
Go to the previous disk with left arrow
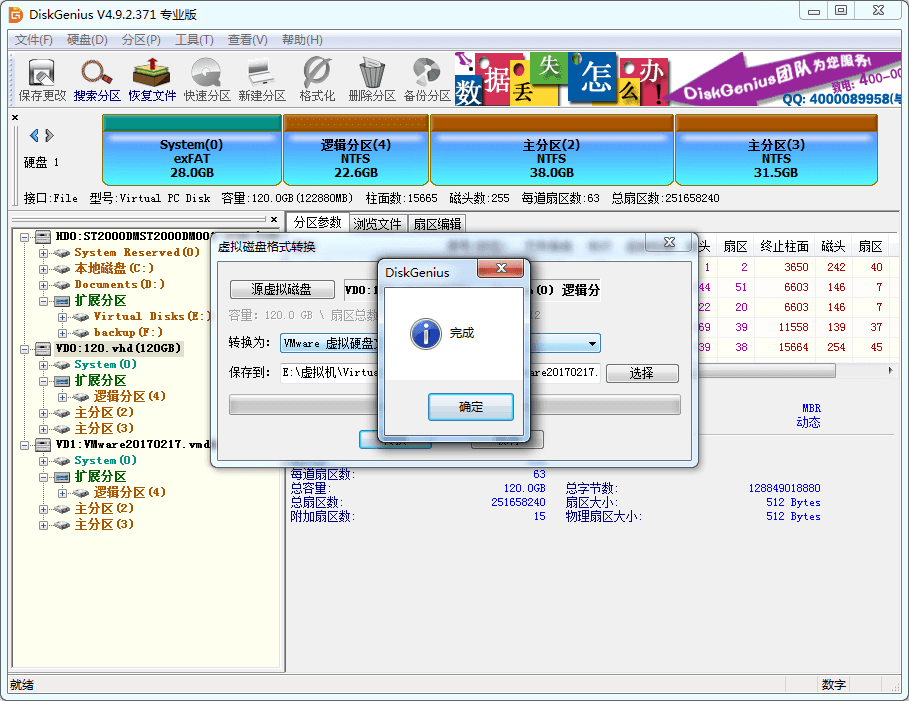pos(34,135)
